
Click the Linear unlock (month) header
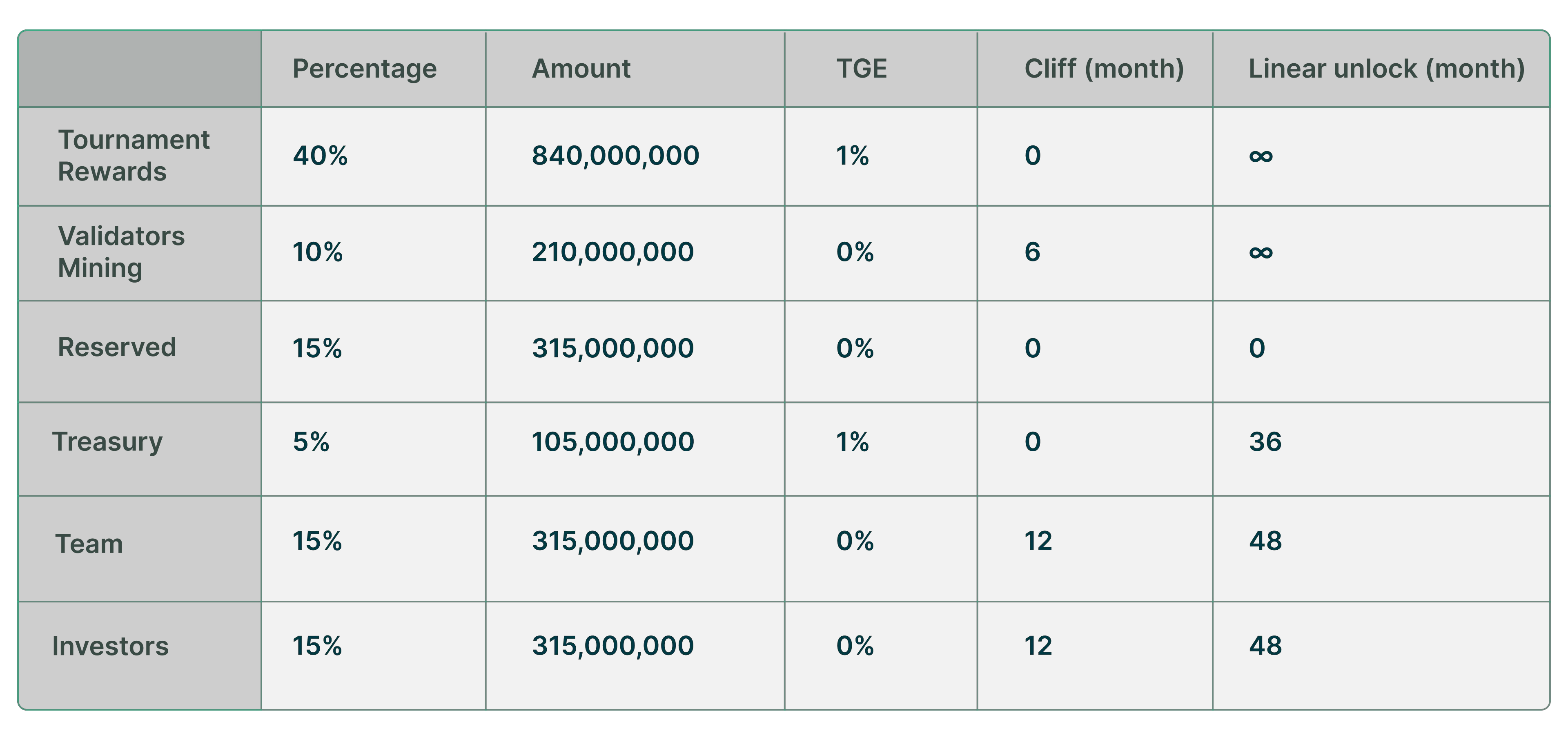[1387, 69]
